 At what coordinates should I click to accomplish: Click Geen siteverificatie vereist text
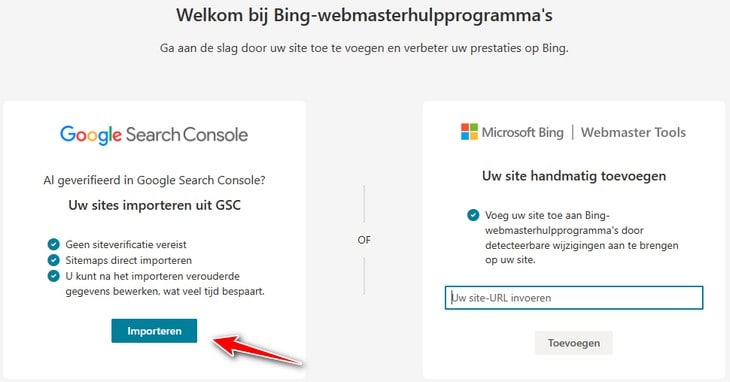pos(126,244)
